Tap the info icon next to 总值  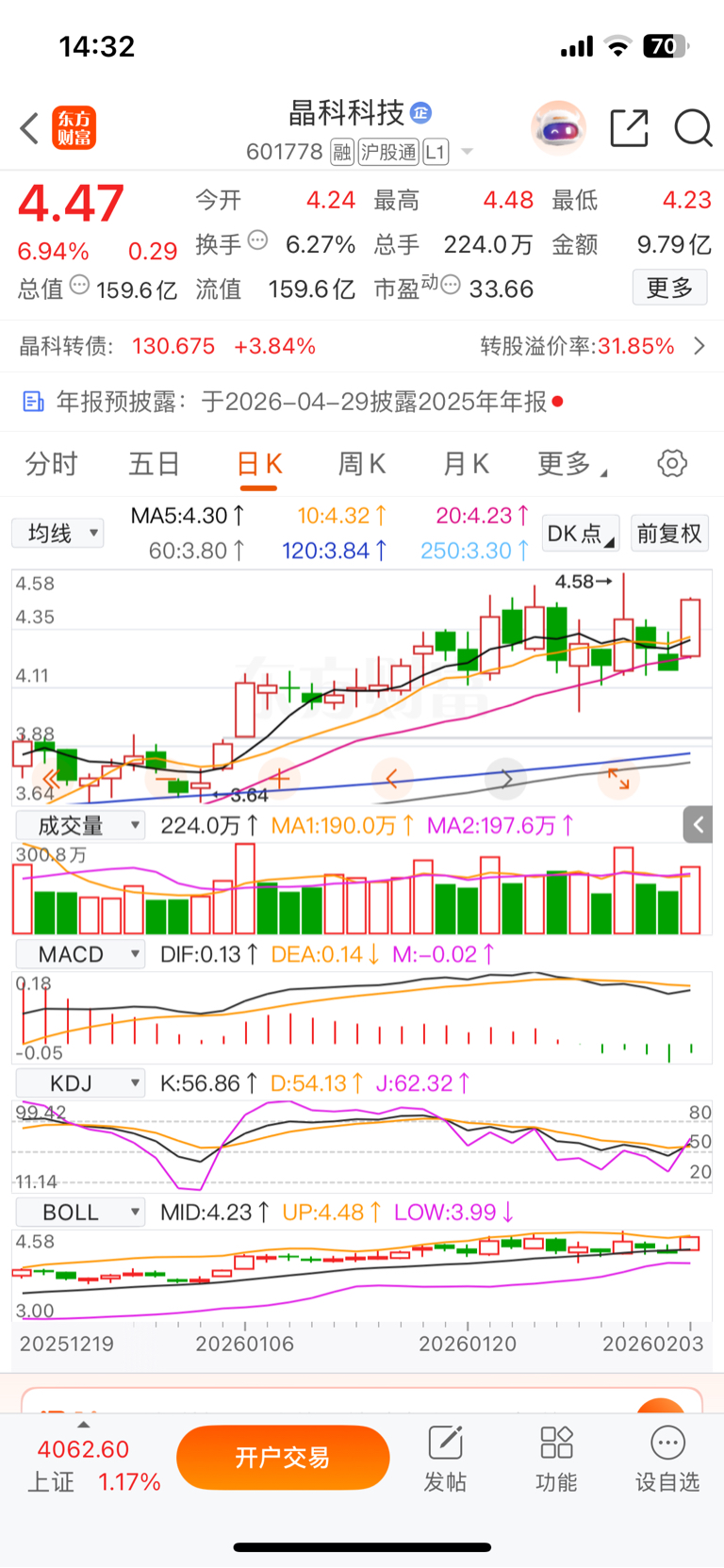tap(79, 285)
